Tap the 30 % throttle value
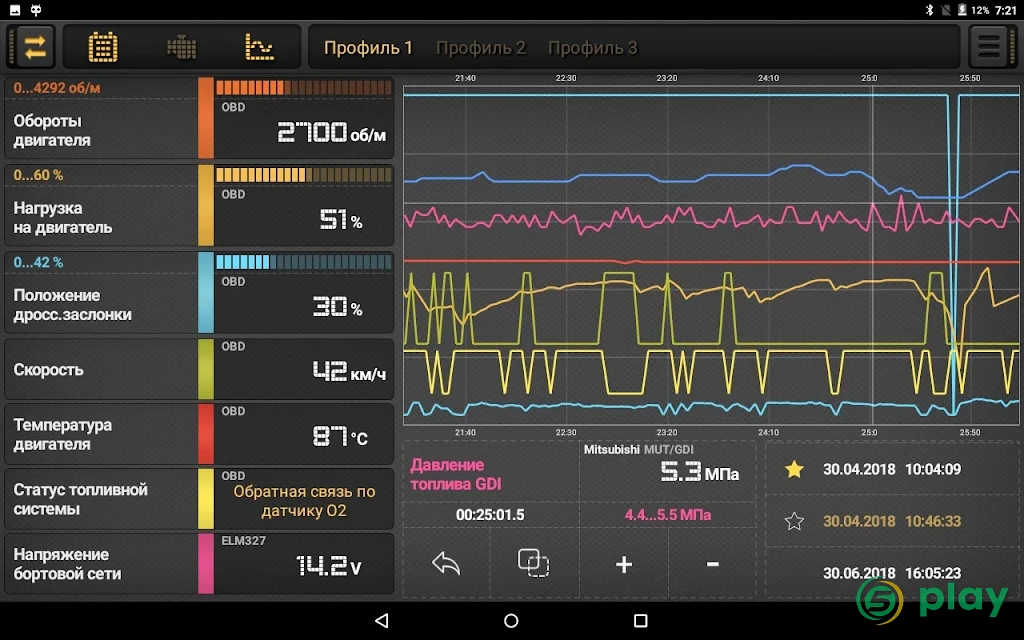 pyautogui.click(x=337, y=306)
